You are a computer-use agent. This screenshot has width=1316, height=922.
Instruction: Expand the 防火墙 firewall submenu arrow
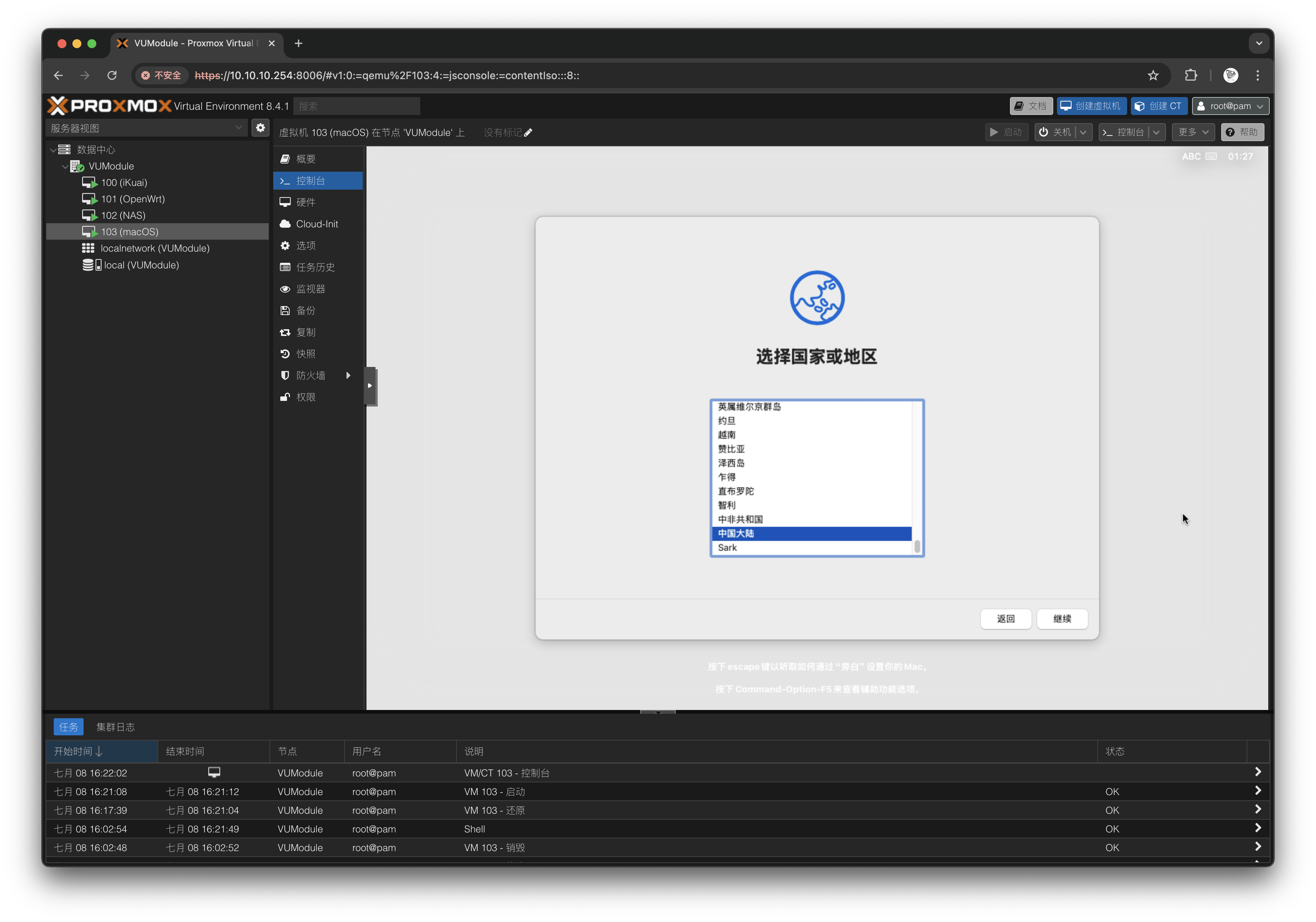tap(348, 376)
